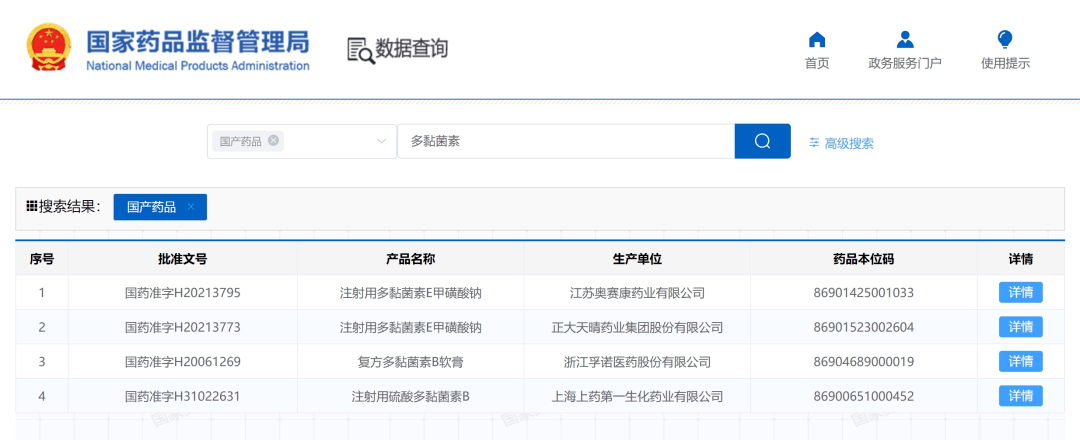The image size is (1080, 440).
Task: Click the 生产单位 column header
Action: tap(637, 259)
